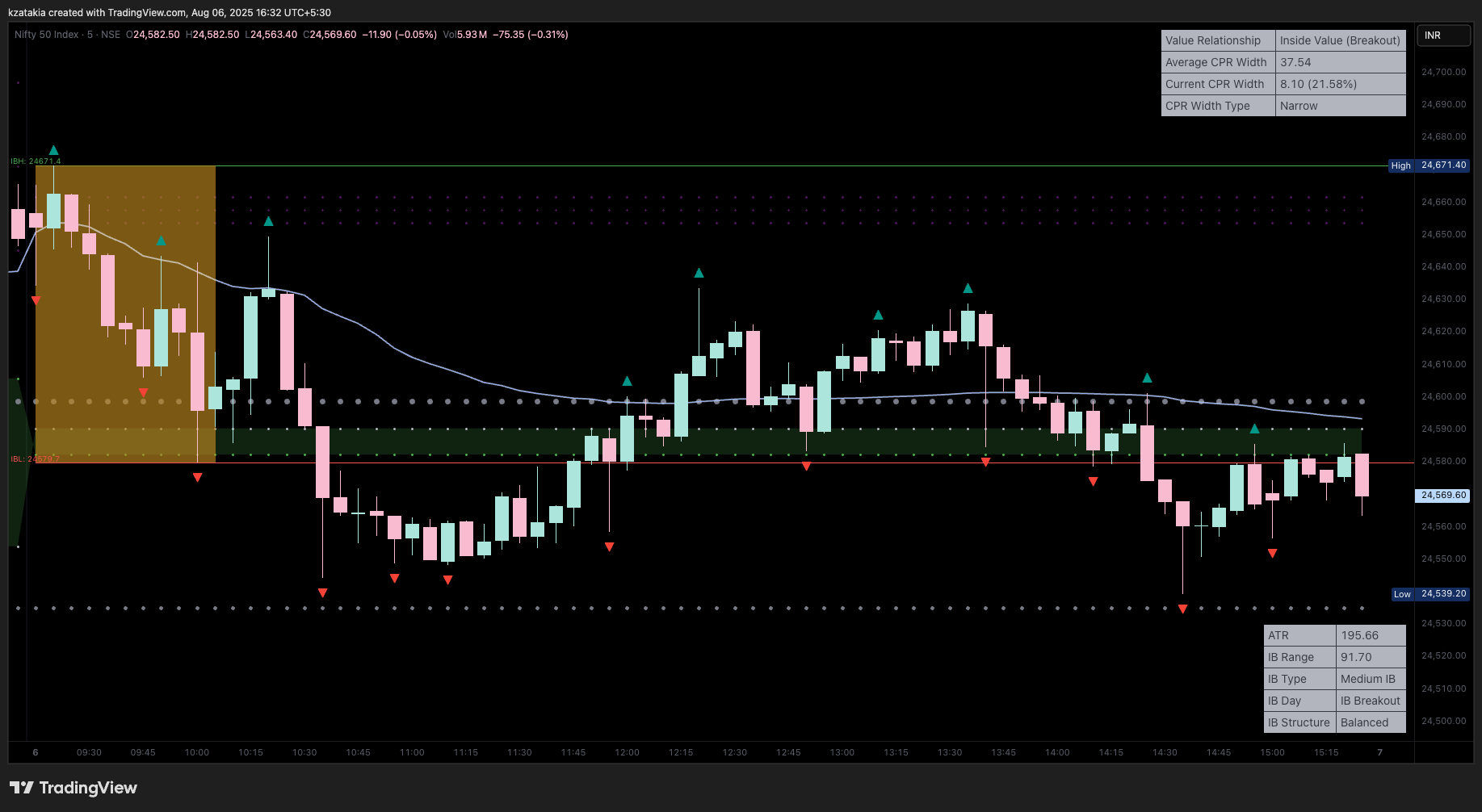Click 24,700.00 on the price axis

(1443, 72)
